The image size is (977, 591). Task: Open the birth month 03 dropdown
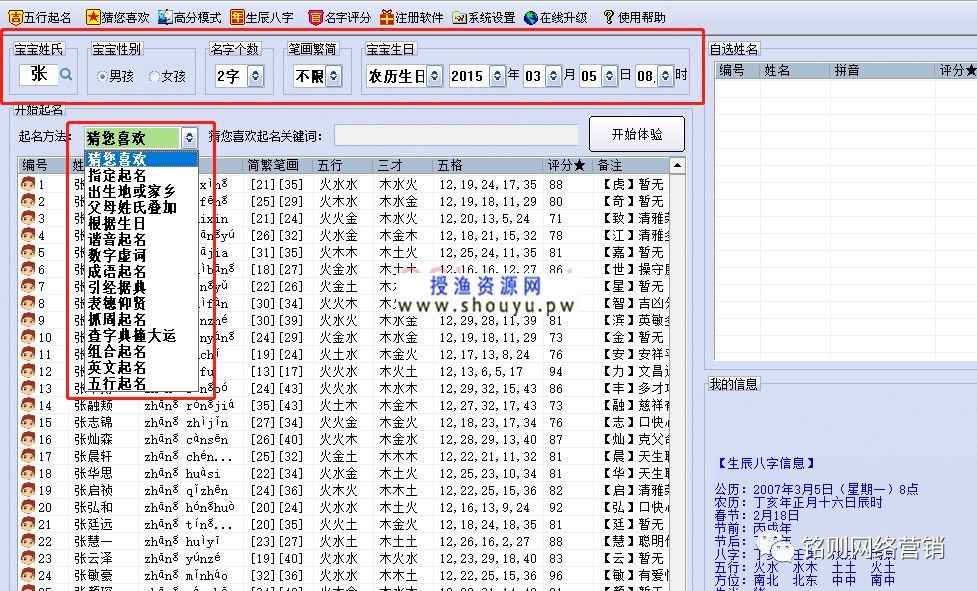[553, 76]
